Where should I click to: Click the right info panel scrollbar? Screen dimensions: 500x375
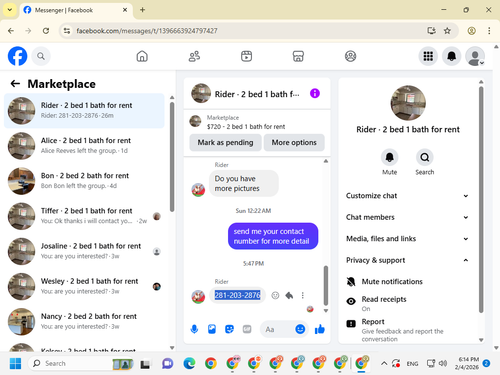[481, 199]
